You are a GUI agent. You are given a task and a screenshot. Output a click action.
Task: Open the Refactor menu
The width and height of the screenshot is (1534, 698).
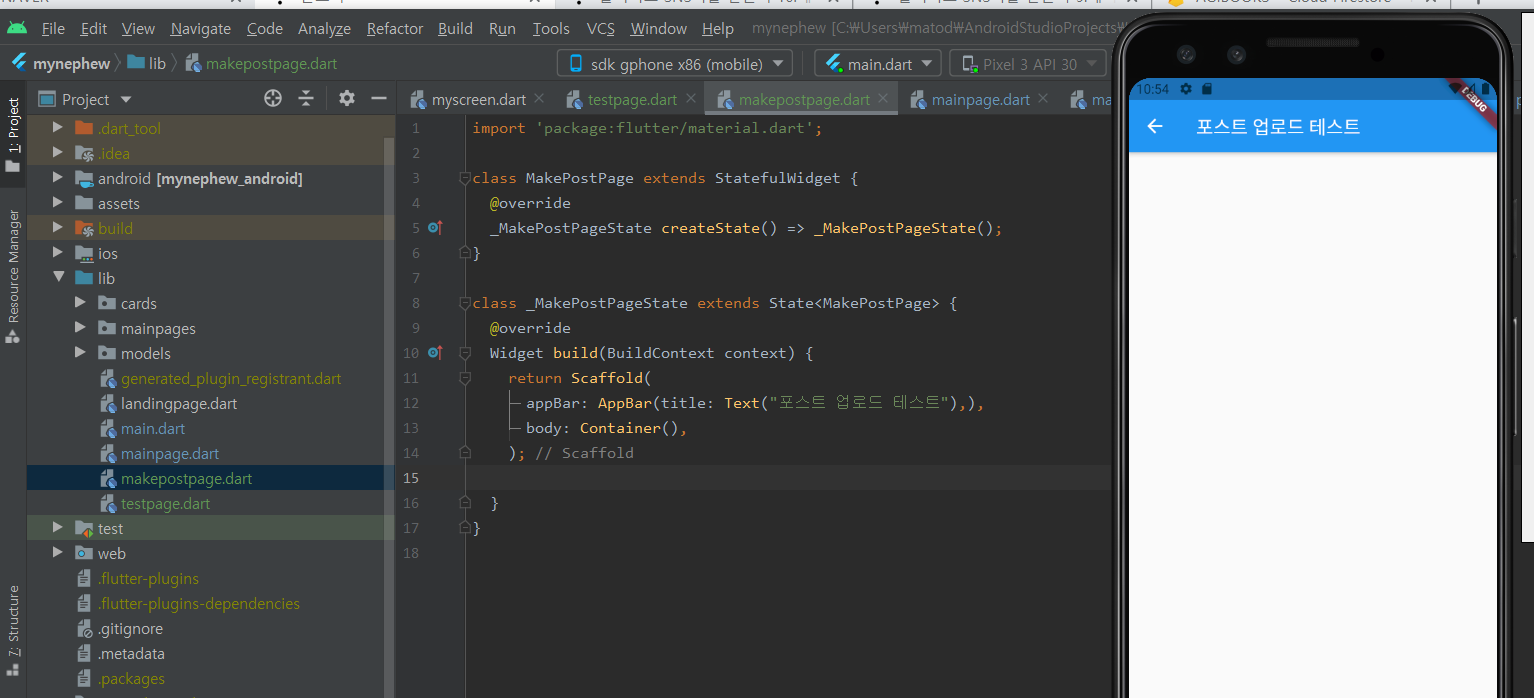tap(395, 29)
